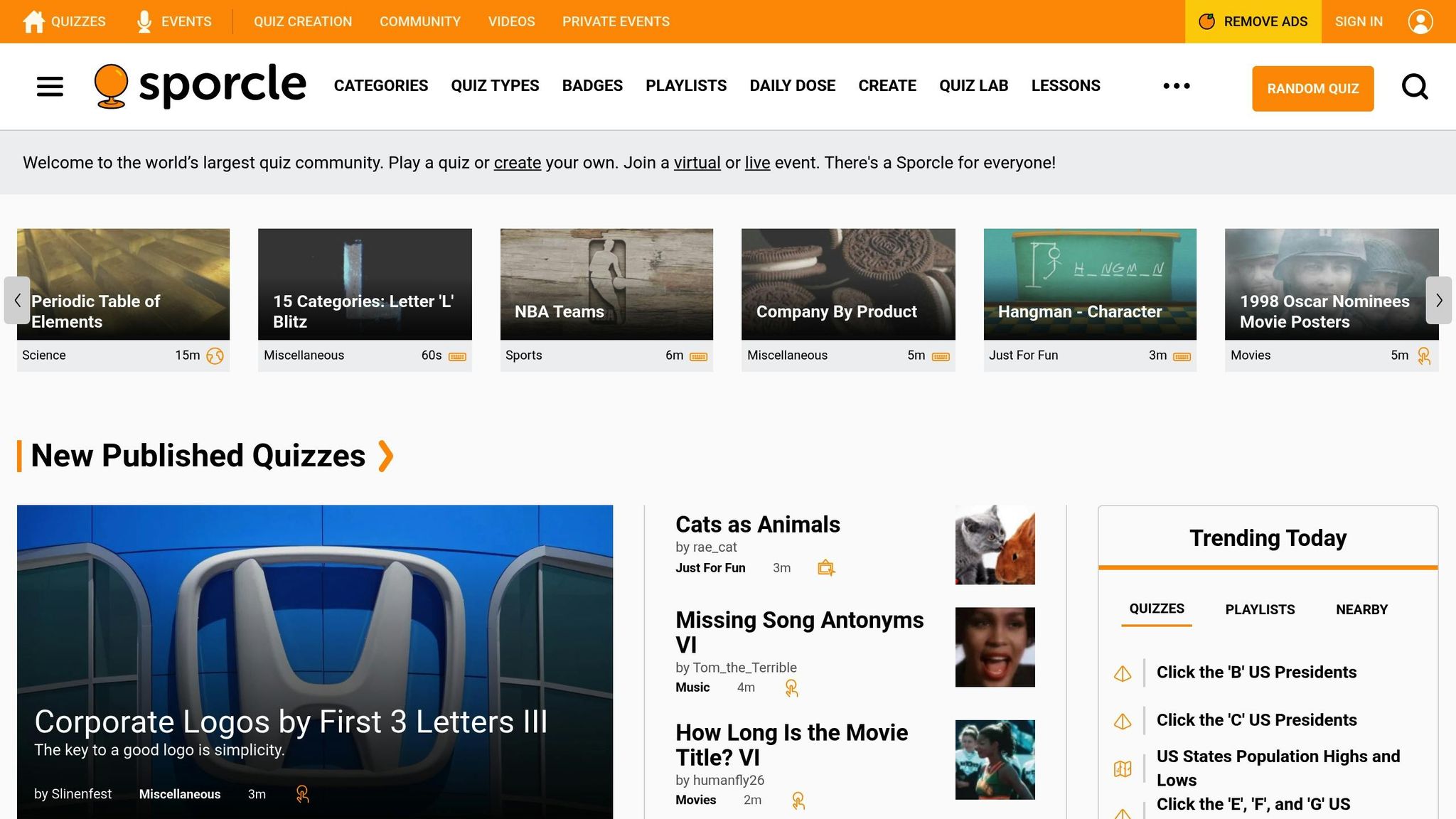Open trending quiz US States Population Highs and Lows
The image size is (1456, 819).
1278,768
